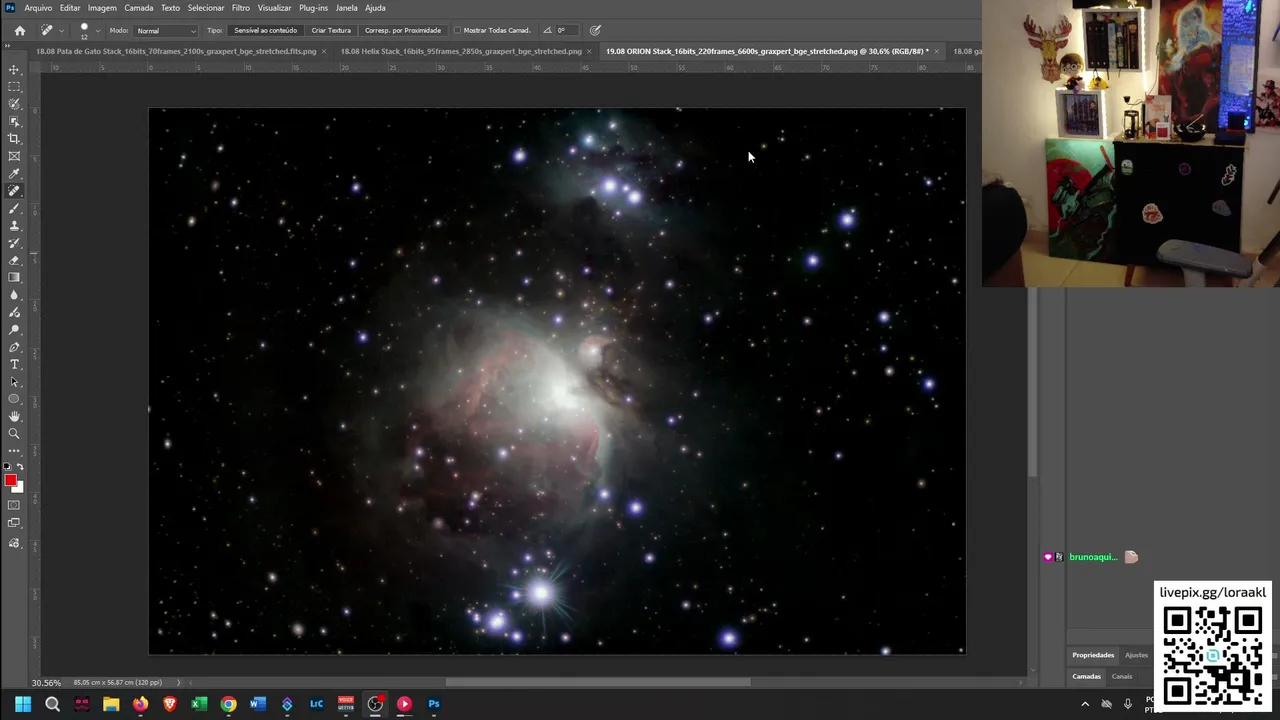Select Criar Textura type button
The width and height of the screenshot is (1280, 720).
coord(331,30)
